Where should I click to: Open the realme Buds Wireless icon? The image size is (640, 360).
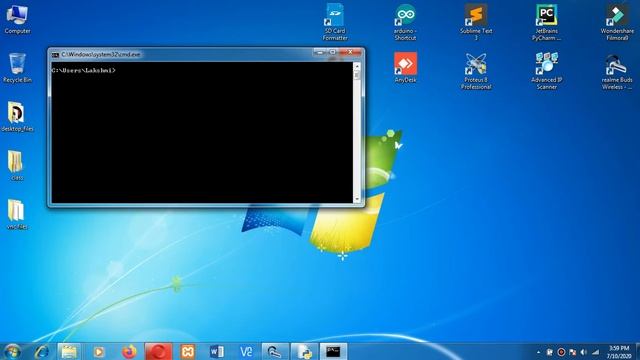[x=617, y=71]
